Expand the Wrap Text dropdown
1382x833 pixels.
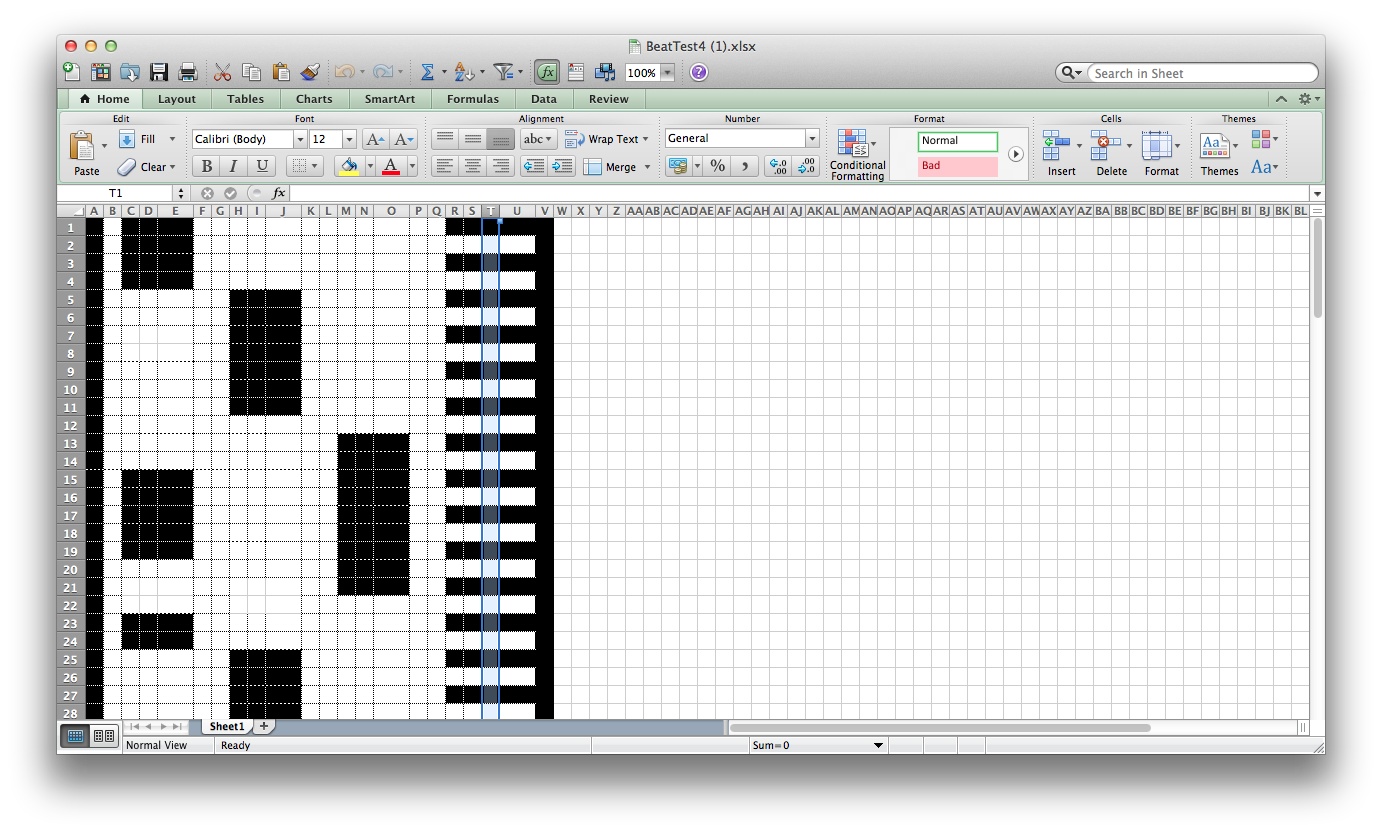(645, 139)
